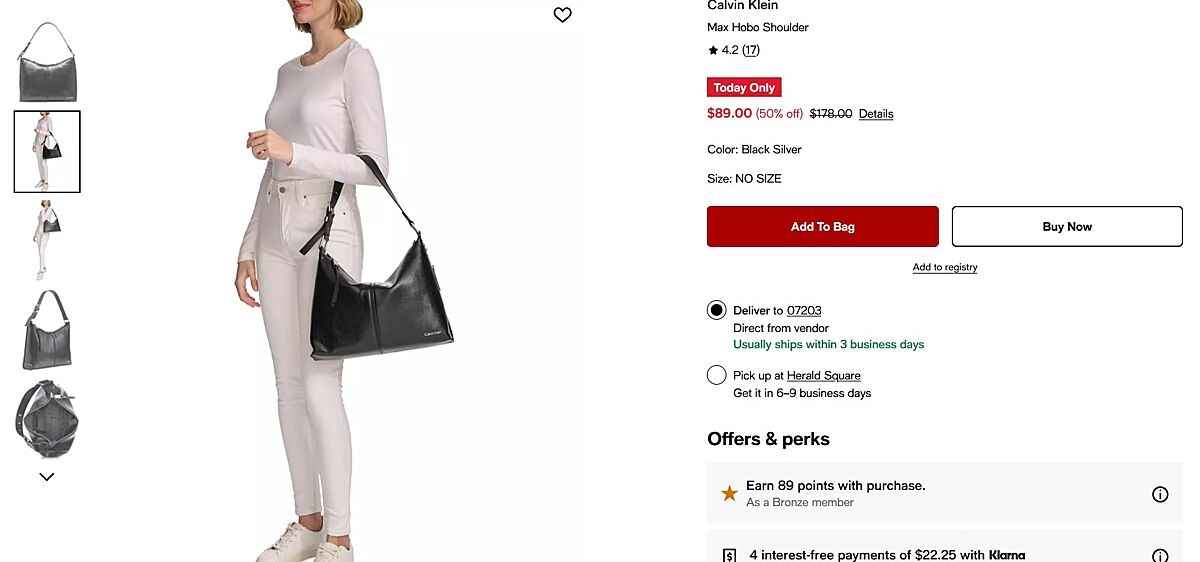1200x562 pixels.
Task: View third thumbnail of model with bag
Action: point(47,241)
